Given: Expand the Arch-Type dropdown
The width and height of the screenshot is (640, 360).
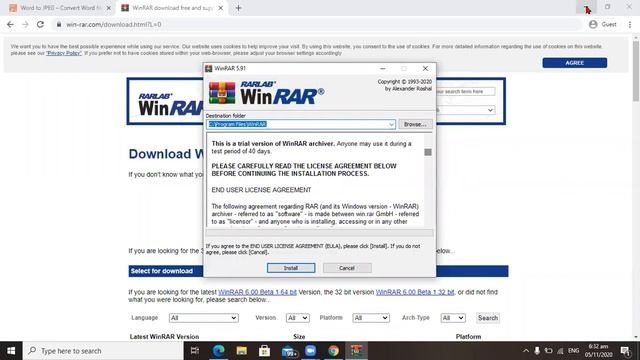Looking at the screenshot, I should 453,318.
